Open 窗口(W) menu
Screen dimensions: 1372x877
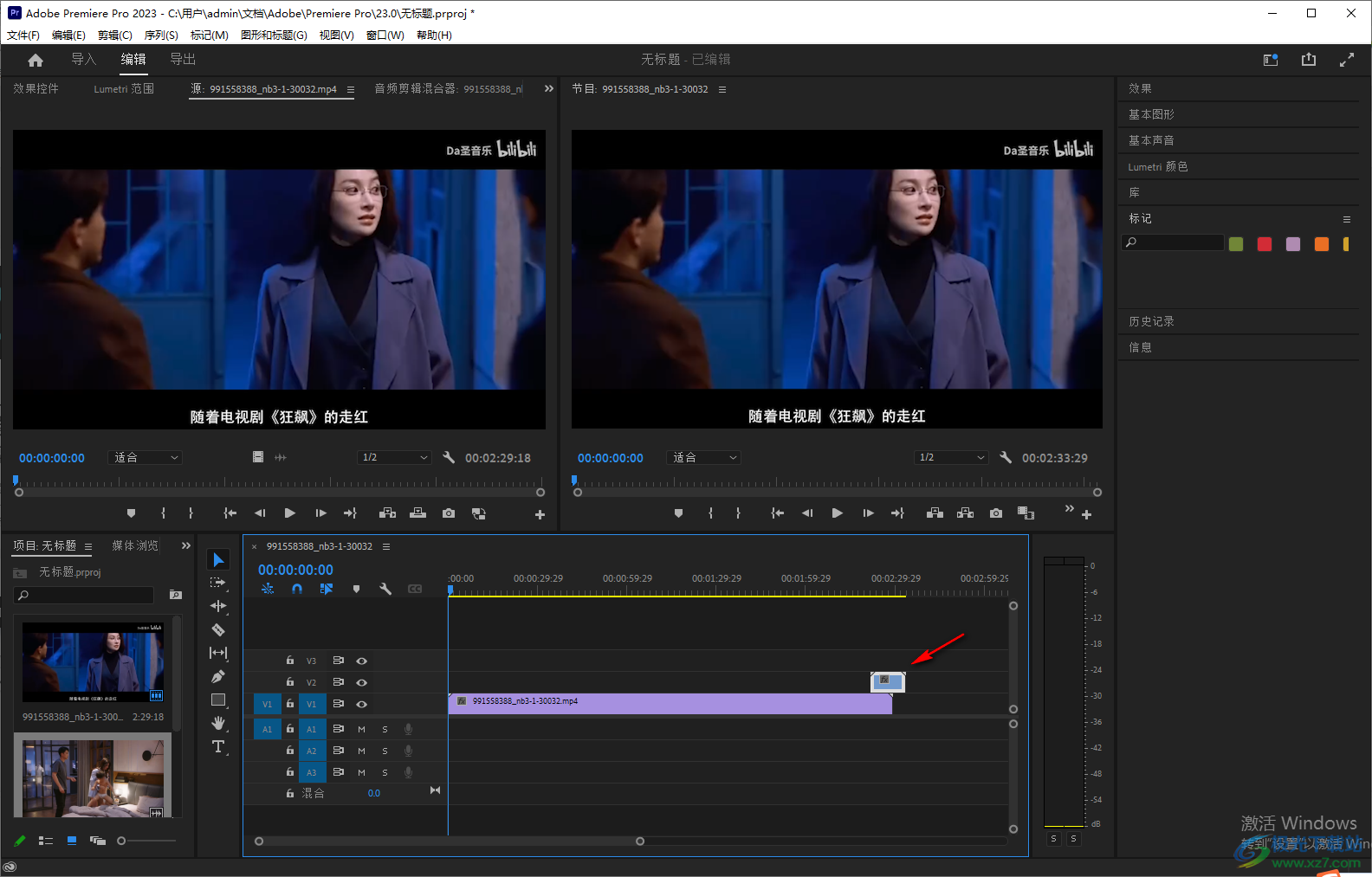(x=385, y=35)
